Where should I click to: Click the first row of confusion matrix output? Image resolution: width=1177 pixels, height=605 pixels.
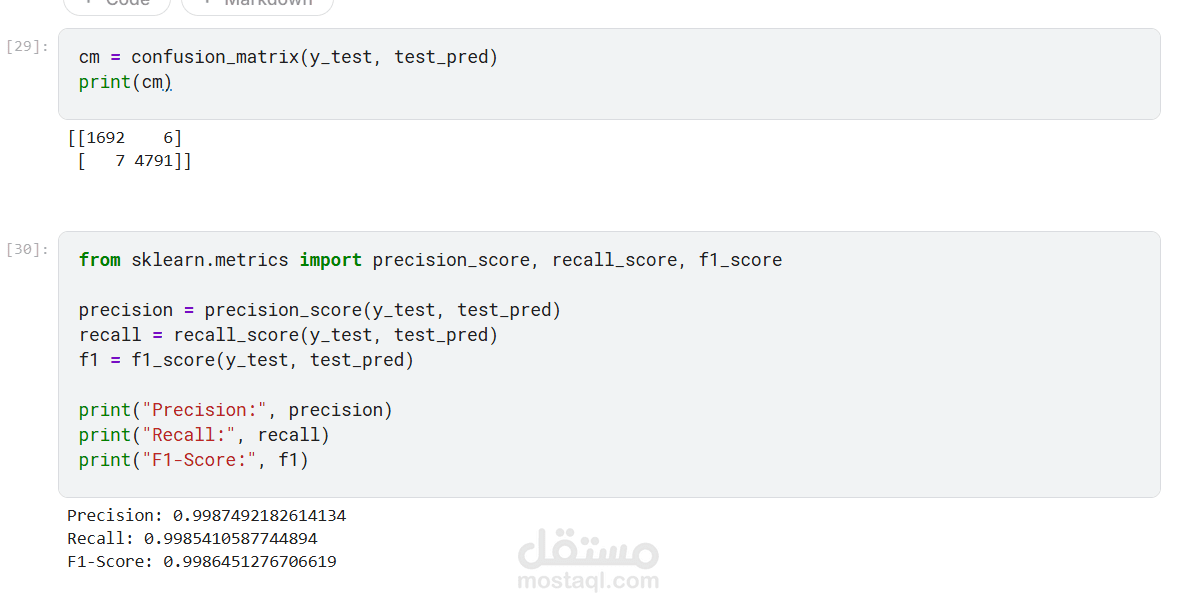[125, 138]
